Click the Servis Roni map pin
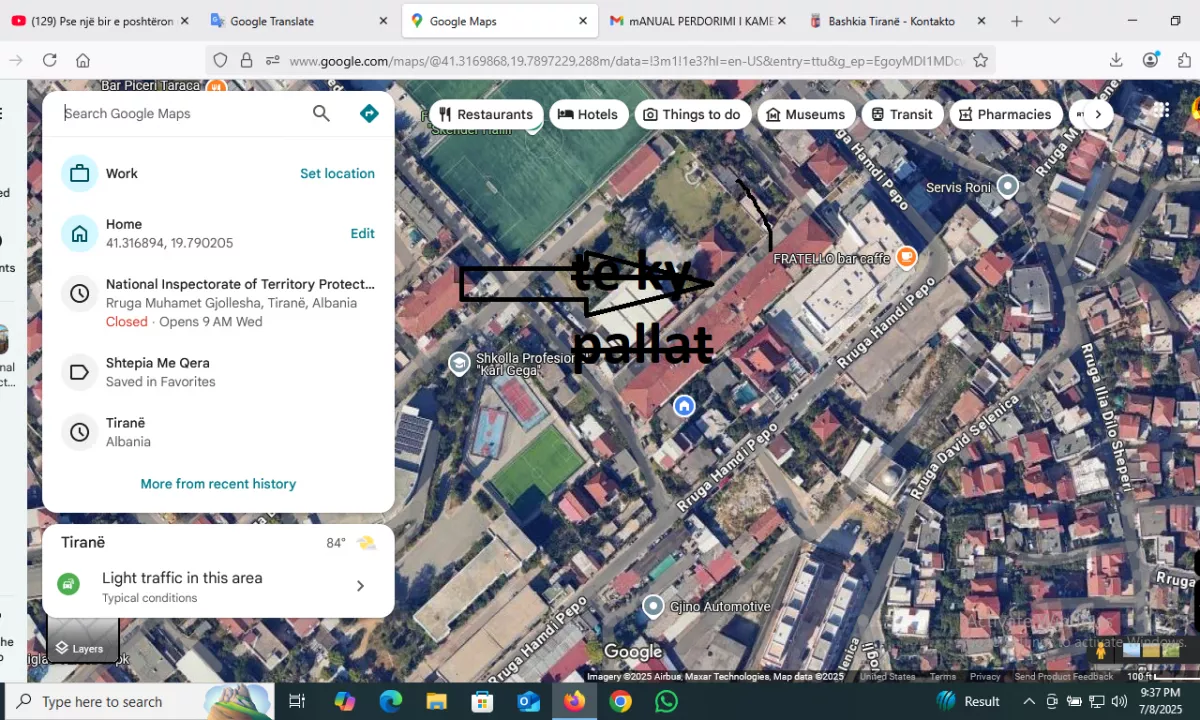The height and width of the screenshot is (720, 1200). pos(1008,186)
